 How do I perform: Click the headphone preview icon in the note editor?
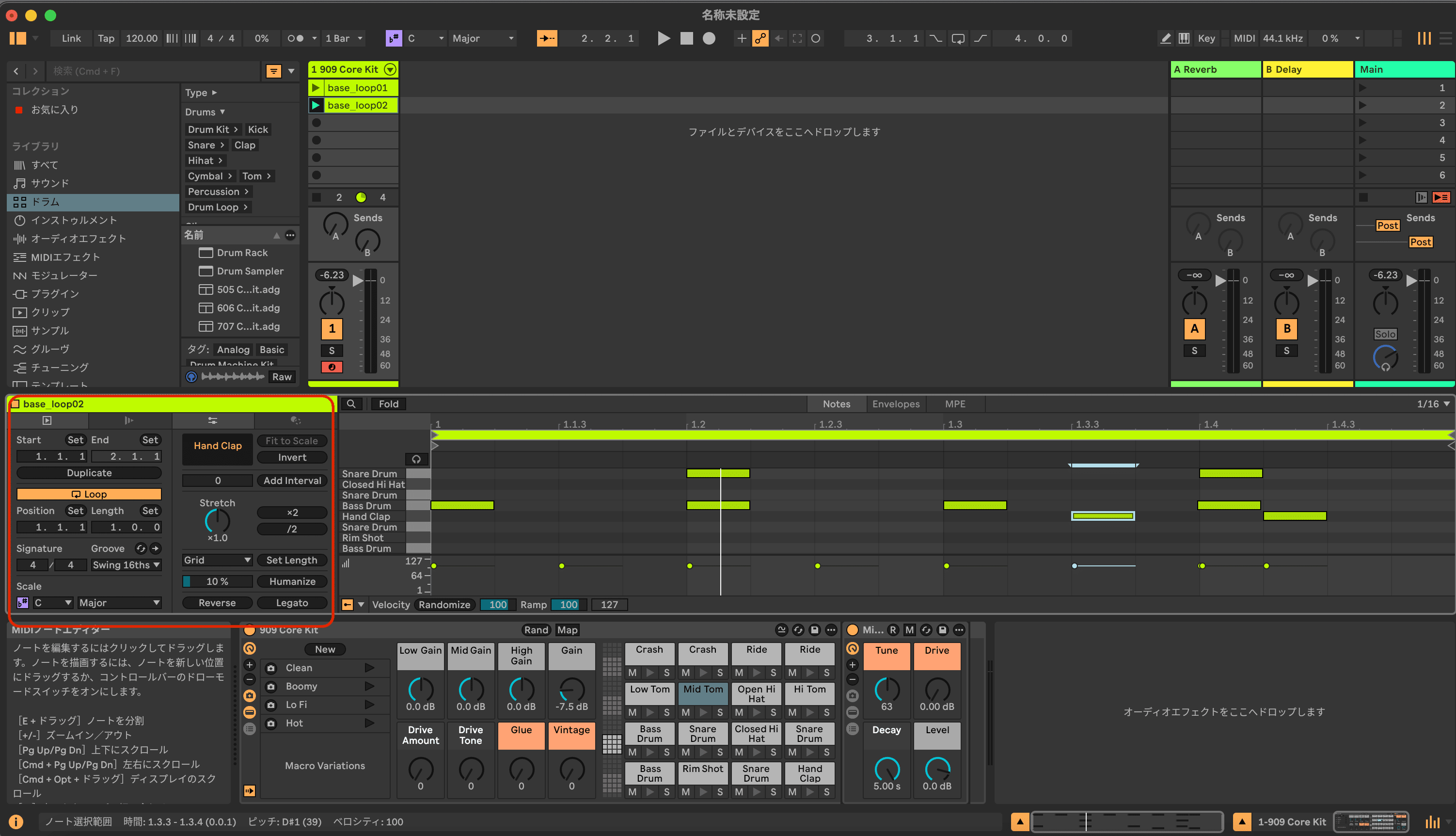coord(416,459)
